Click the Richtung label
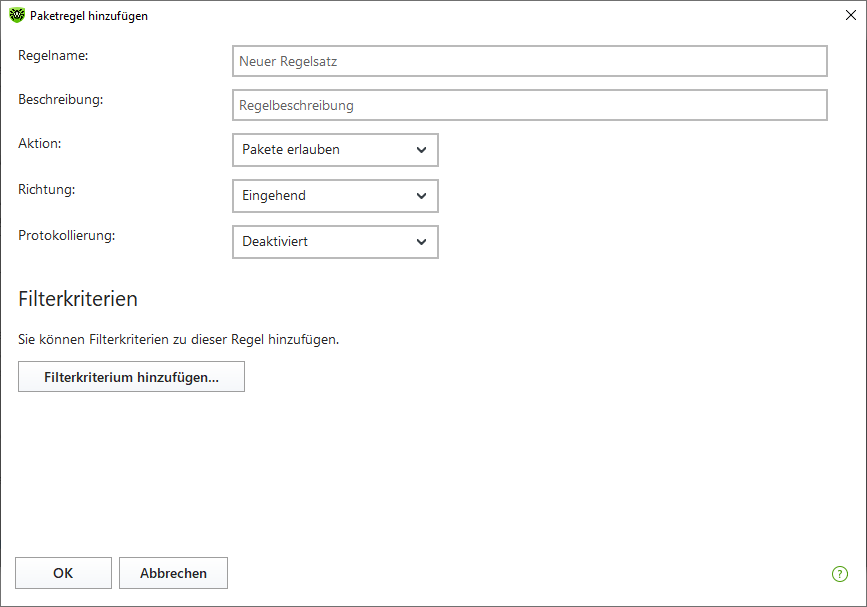 (x=46, y=190)
